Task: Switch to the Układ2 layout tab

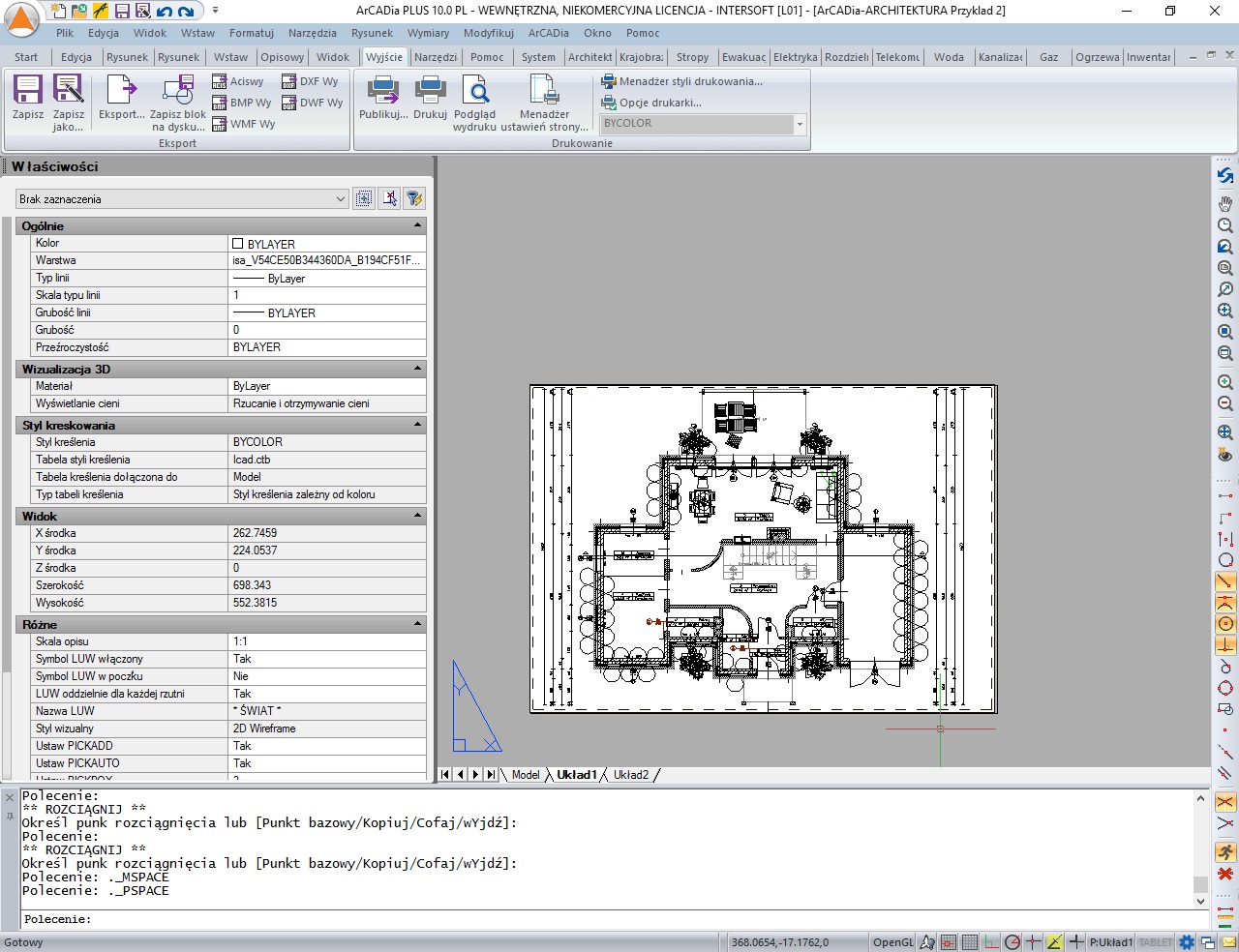Action: click(631, 775)
